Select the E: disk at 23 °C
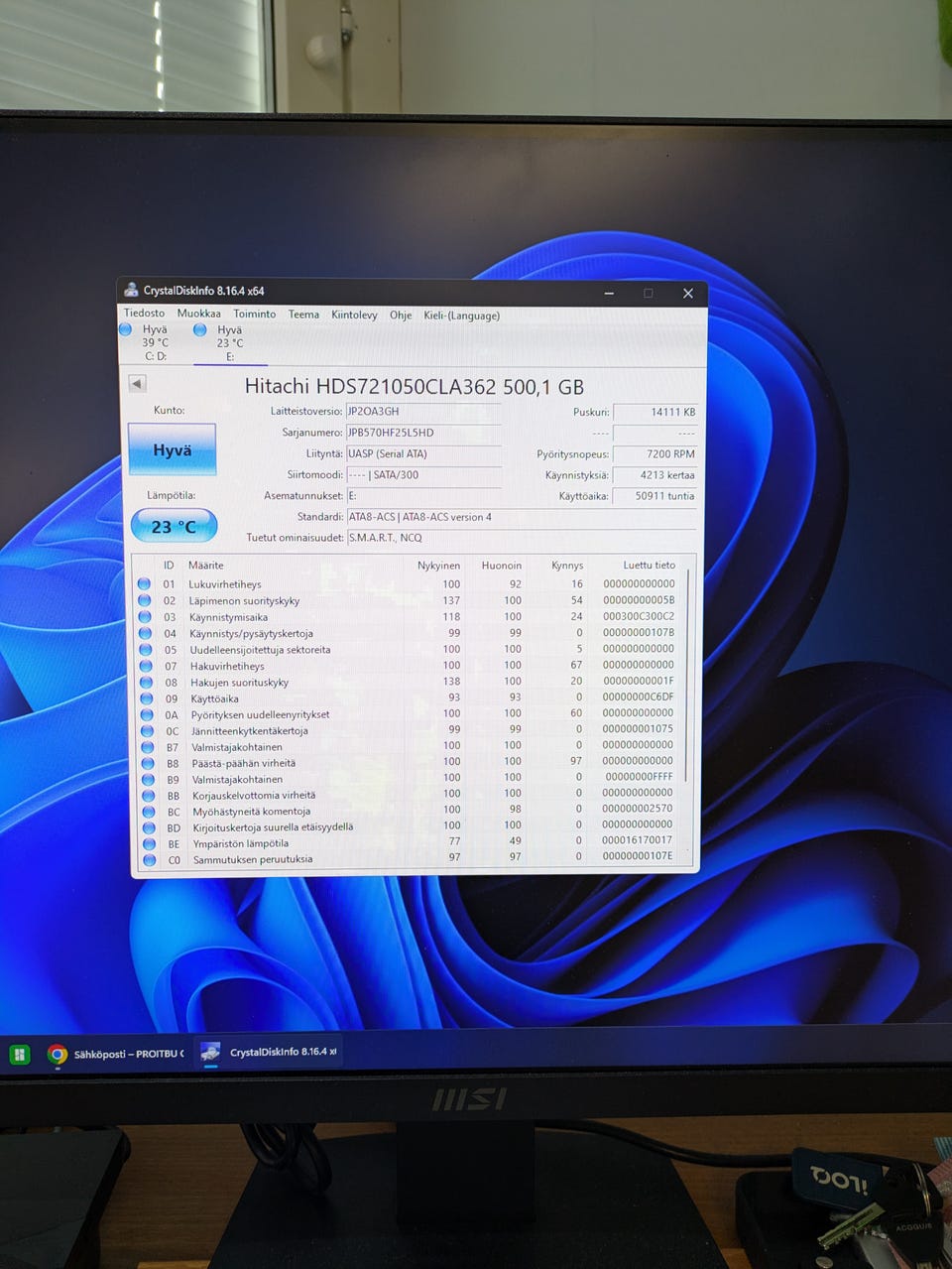Image resolution: width=952 pixels, height=1269 pixels. pos(229,343)
